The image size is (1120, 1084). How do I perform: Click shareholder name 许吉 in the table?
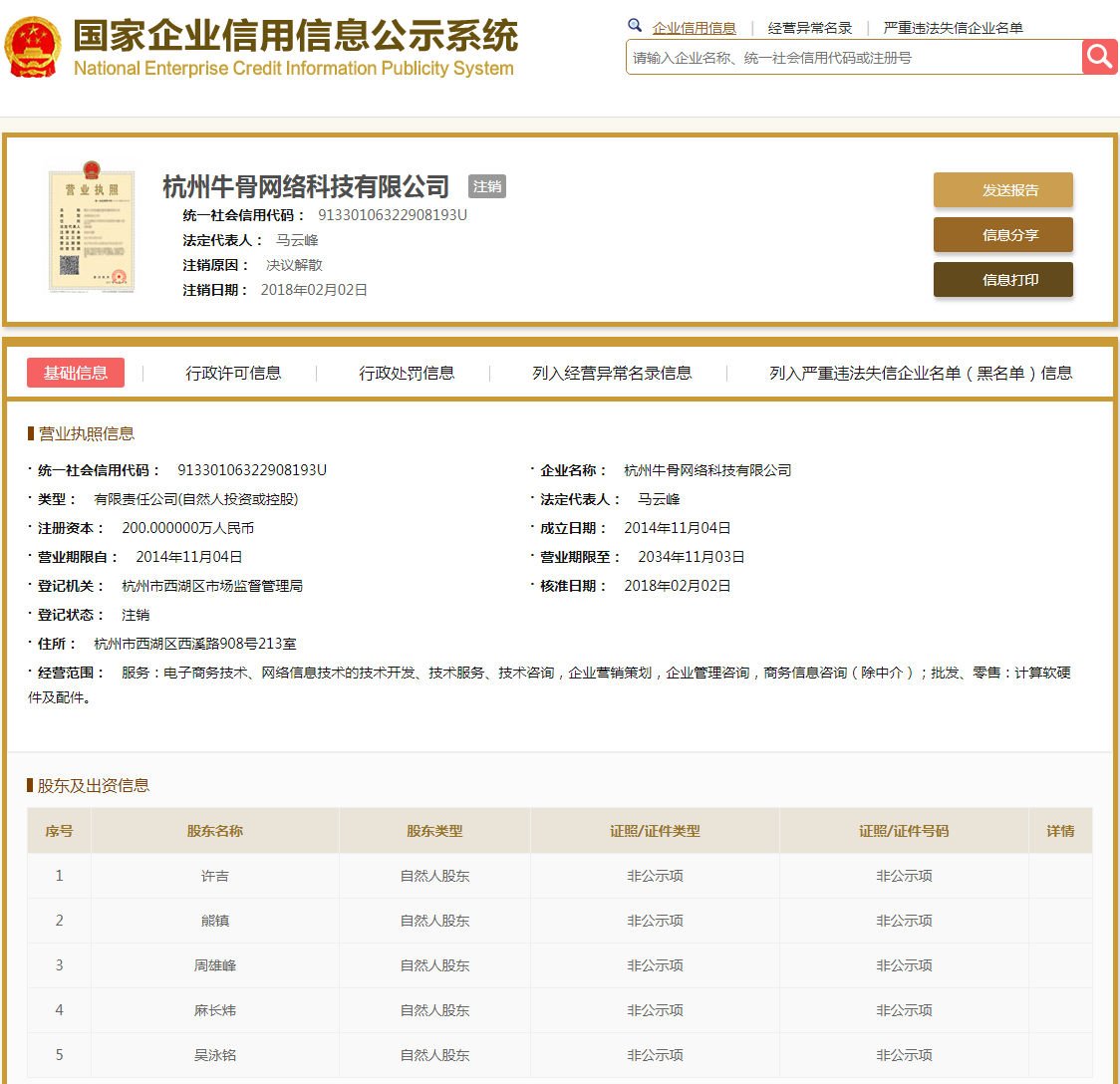tap(215, 876)
